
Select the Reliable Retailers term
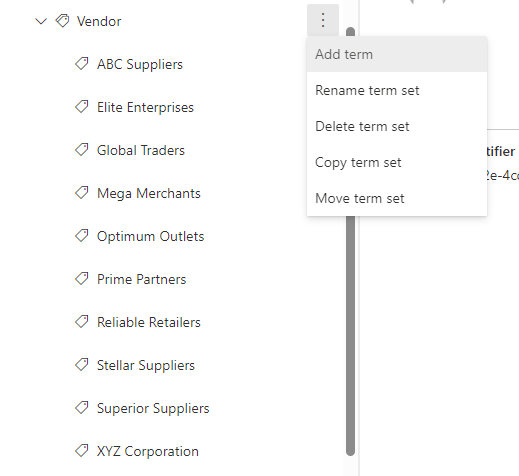[149, 322]
